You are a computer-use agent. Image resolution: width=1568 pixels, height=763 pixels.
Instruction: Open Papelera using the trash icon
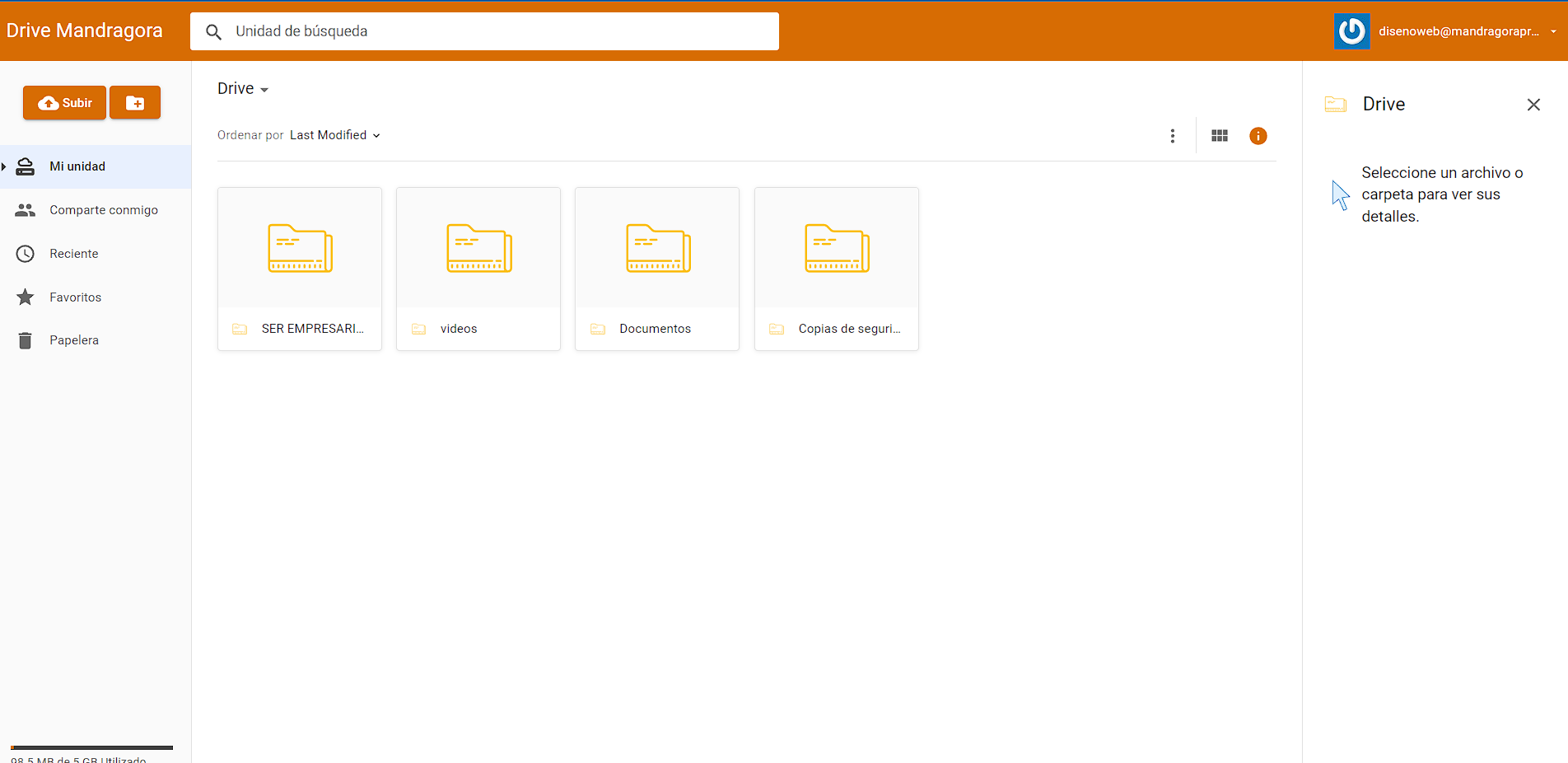tap(25, 339)
